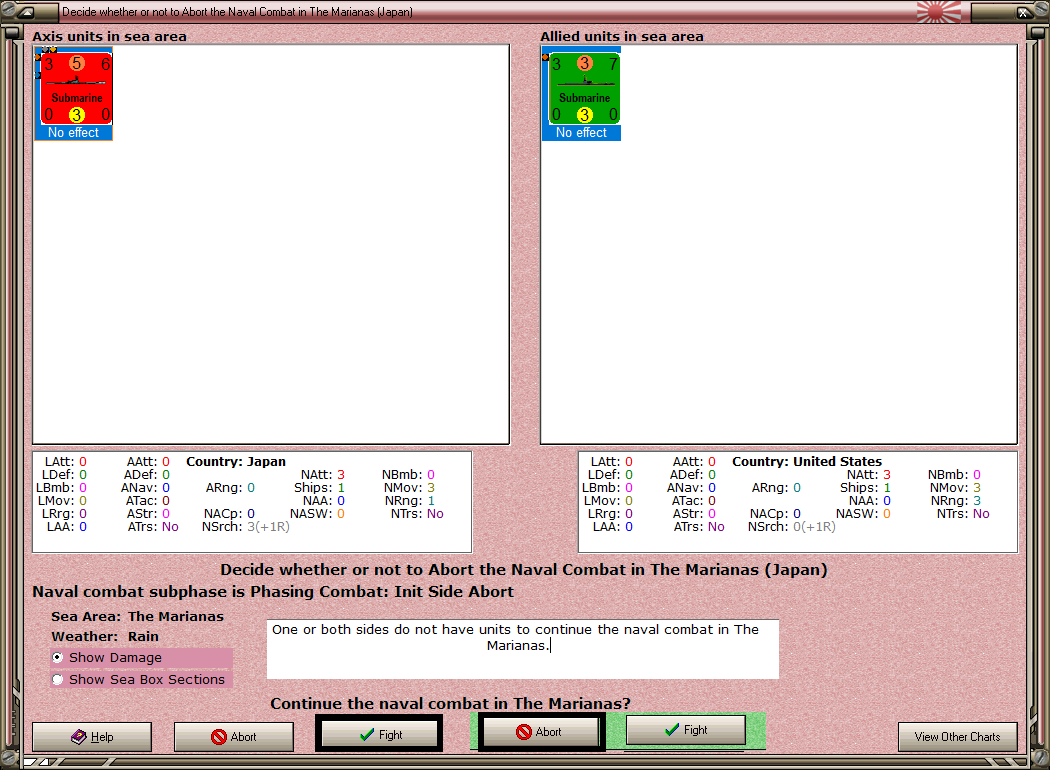Click the 'No effect' label under the US submarine
Screen dimensions: 1050x770
click(x=581, y=133)
